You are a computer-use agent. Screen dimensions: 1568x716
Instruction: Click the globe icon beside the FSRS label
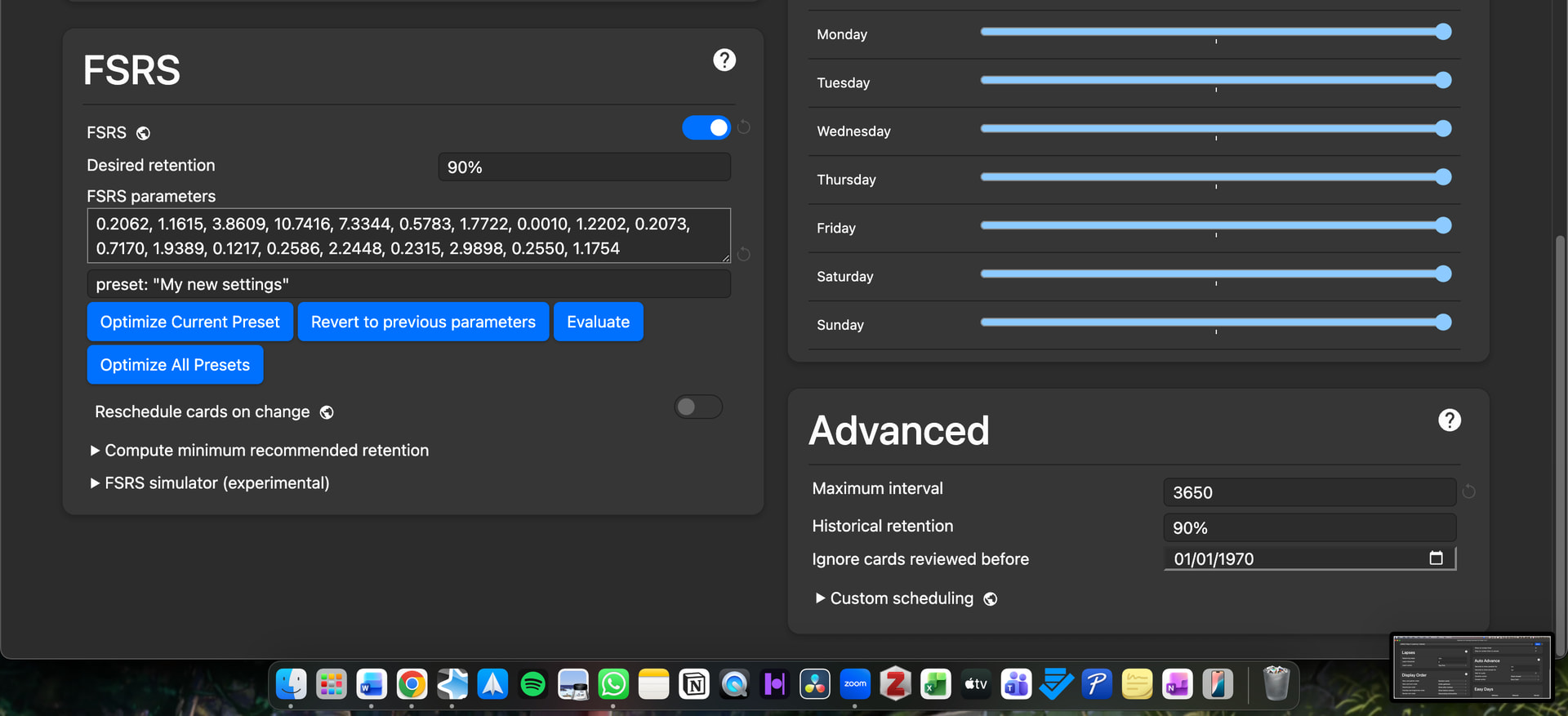tap(143, 133)
